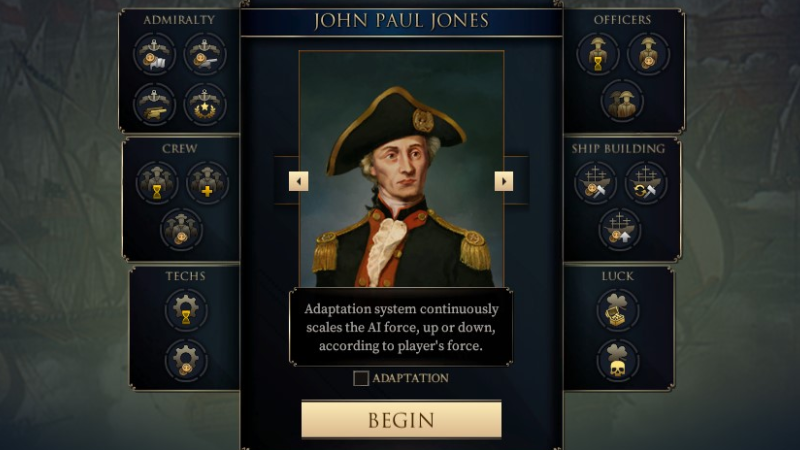Select the Crew coin perk icon
The image size is (800, 450).
coord(181,229)
